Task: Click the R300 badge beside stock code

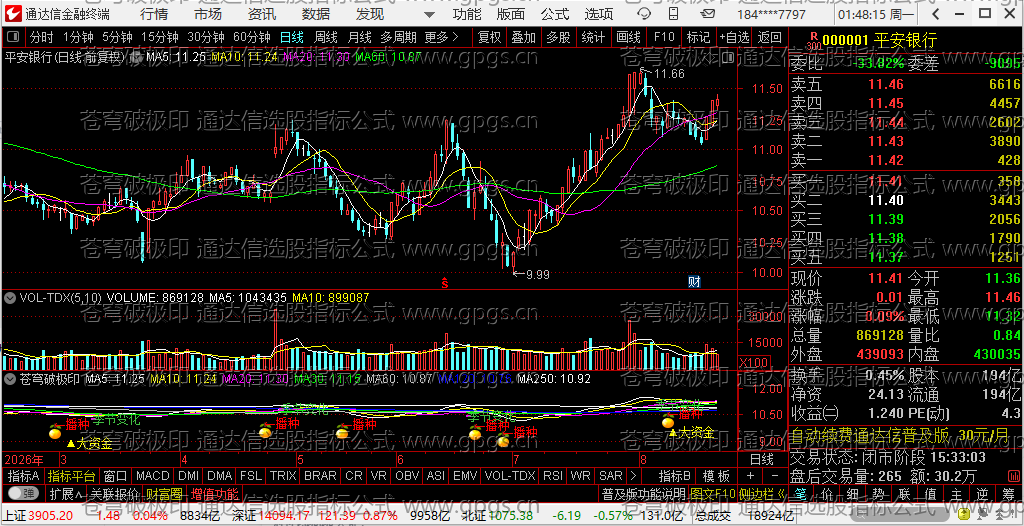Action: [x=814, y=41]
